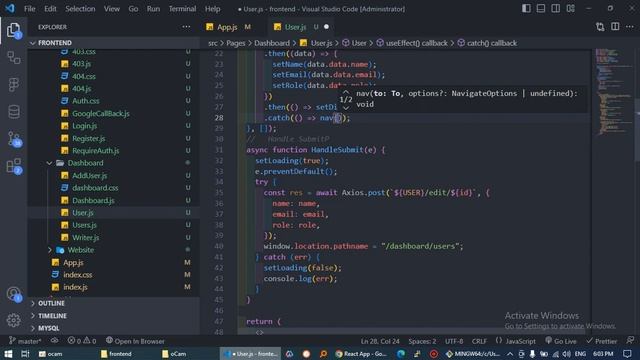
Task: Click Prettier status item
Action: 601,341
